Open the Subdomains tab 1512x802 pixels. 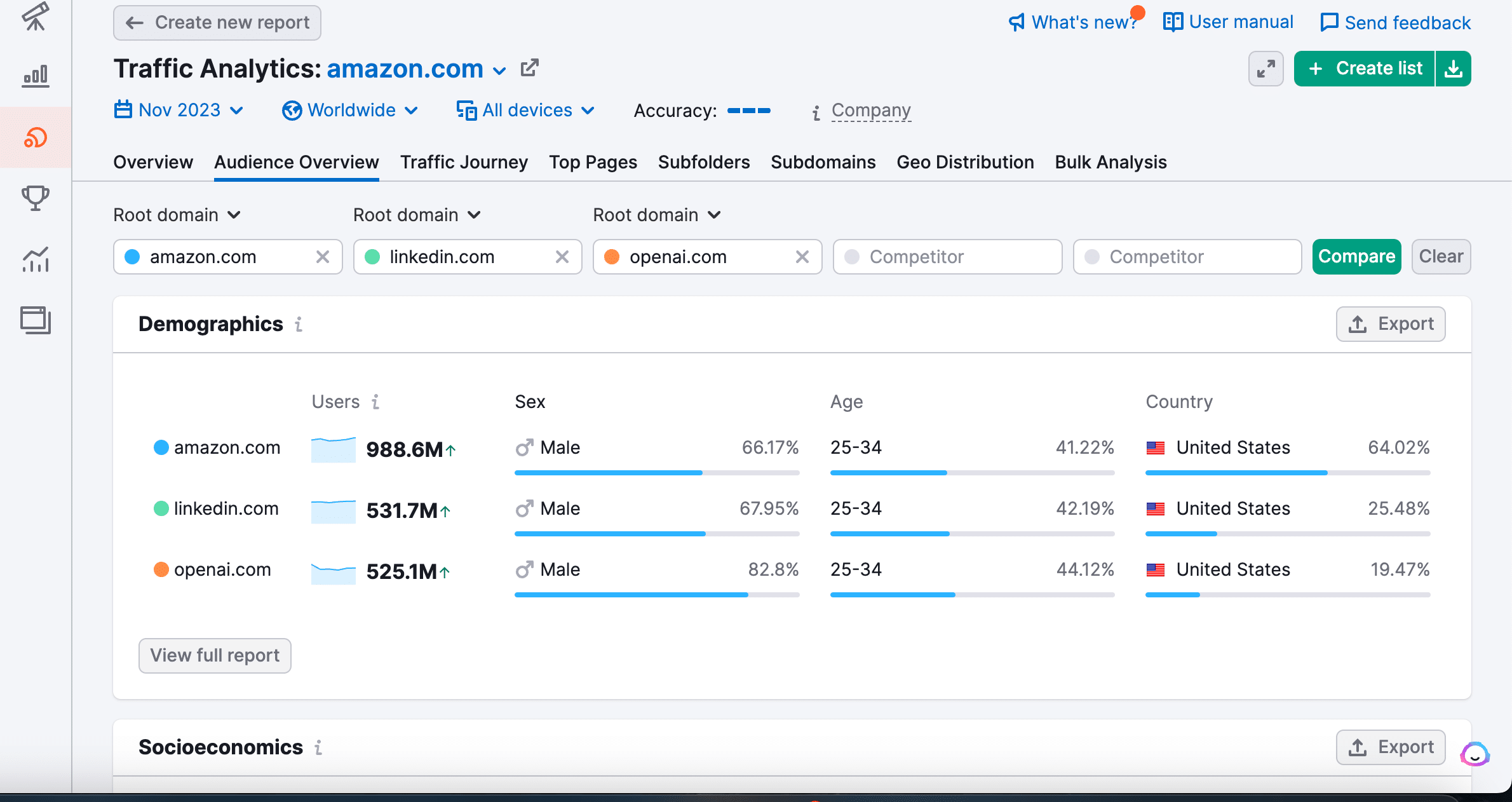click(x=823, y=162)
